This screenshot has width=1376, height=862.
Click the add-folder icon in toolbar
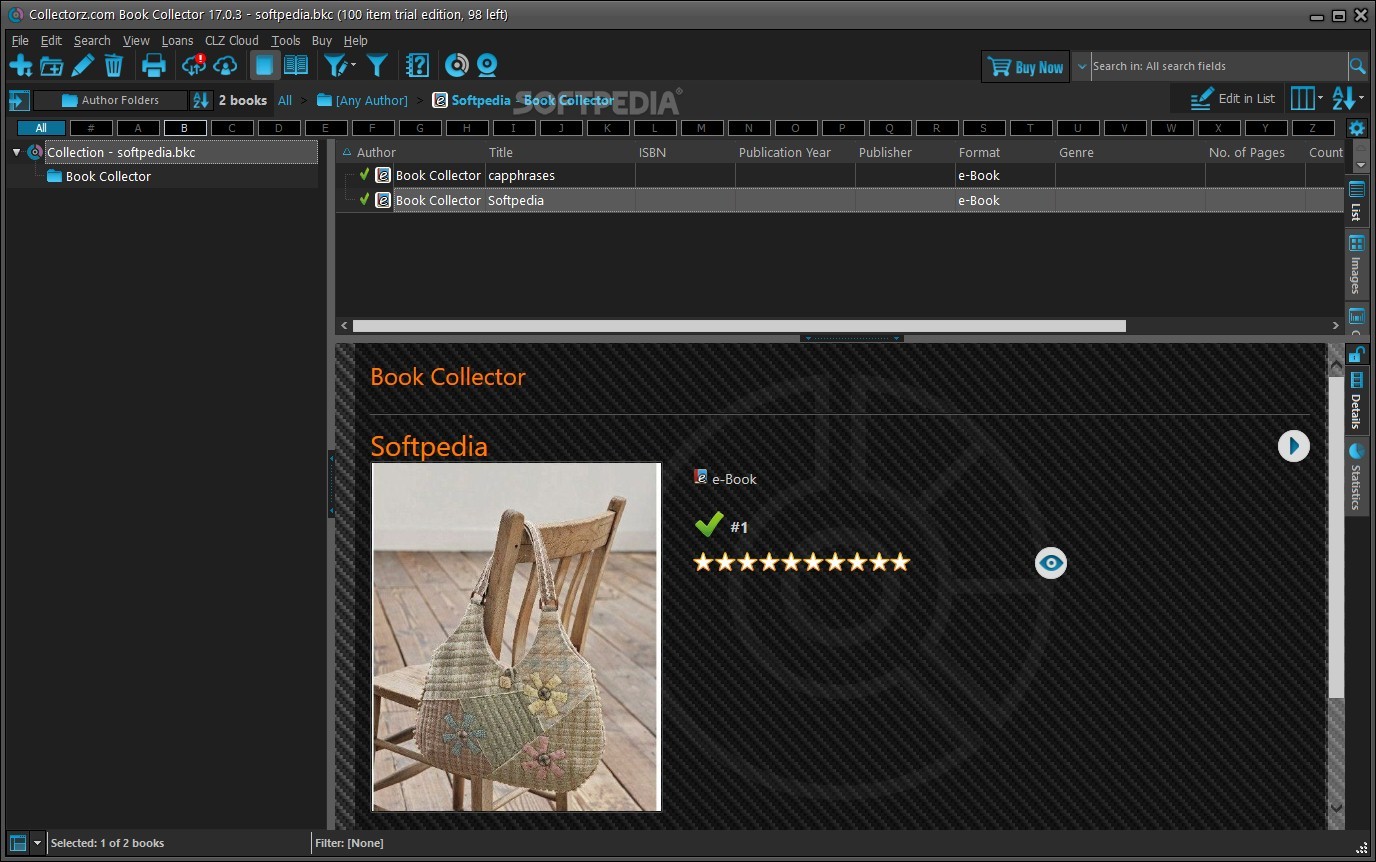pyautogui.click(x=52, y=66)
